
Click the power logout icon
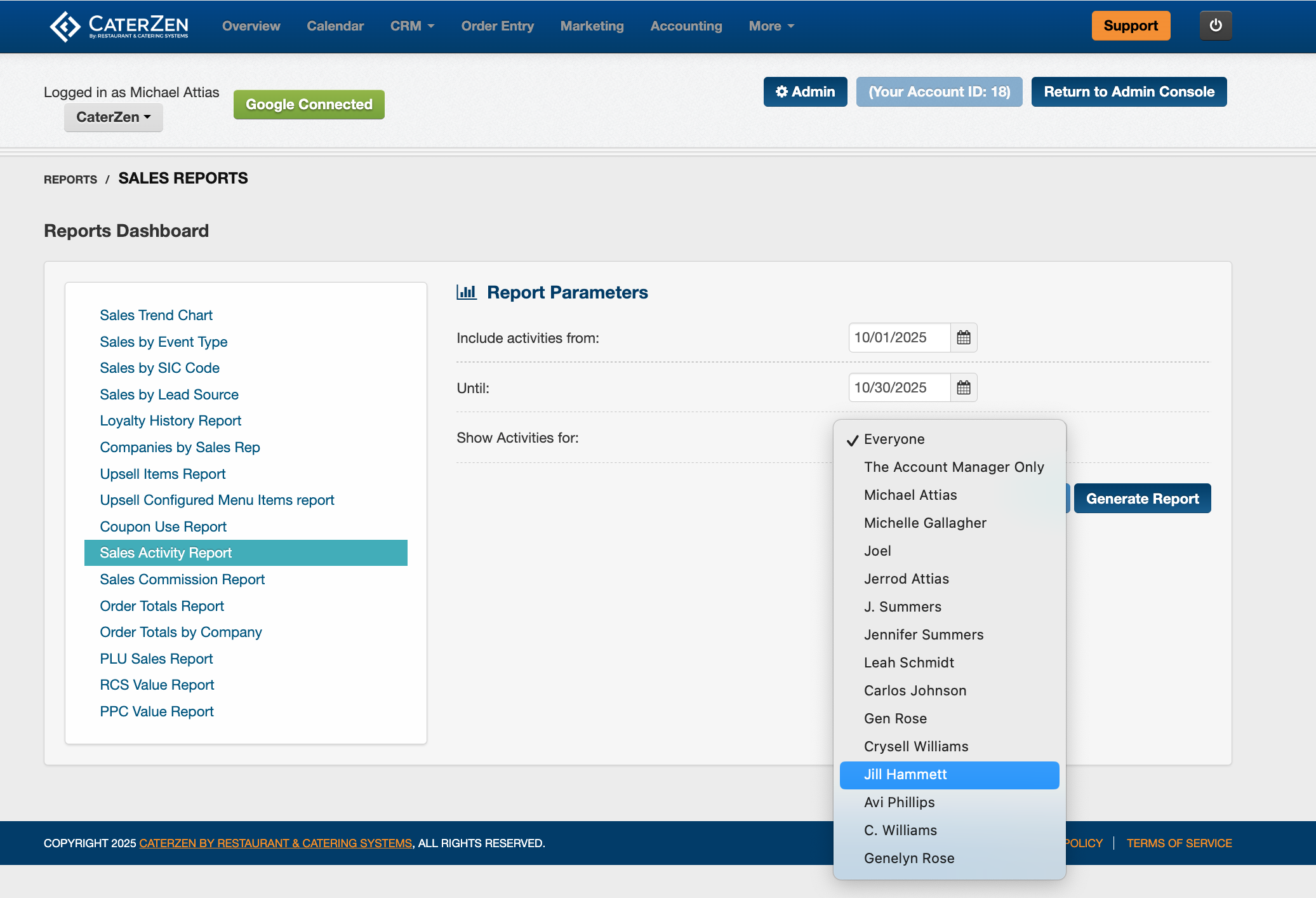tap(1215, 26)
